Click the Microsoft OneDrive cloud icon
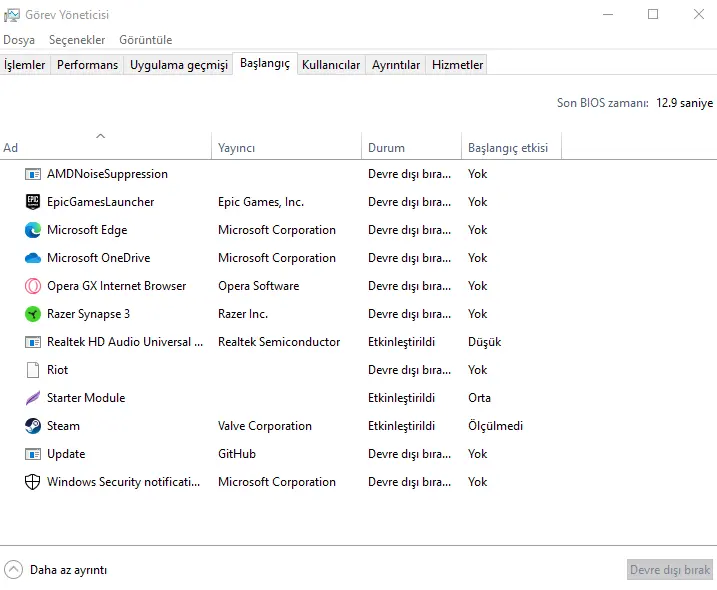This screenshot has height=590, width=717. coord(32,258)
